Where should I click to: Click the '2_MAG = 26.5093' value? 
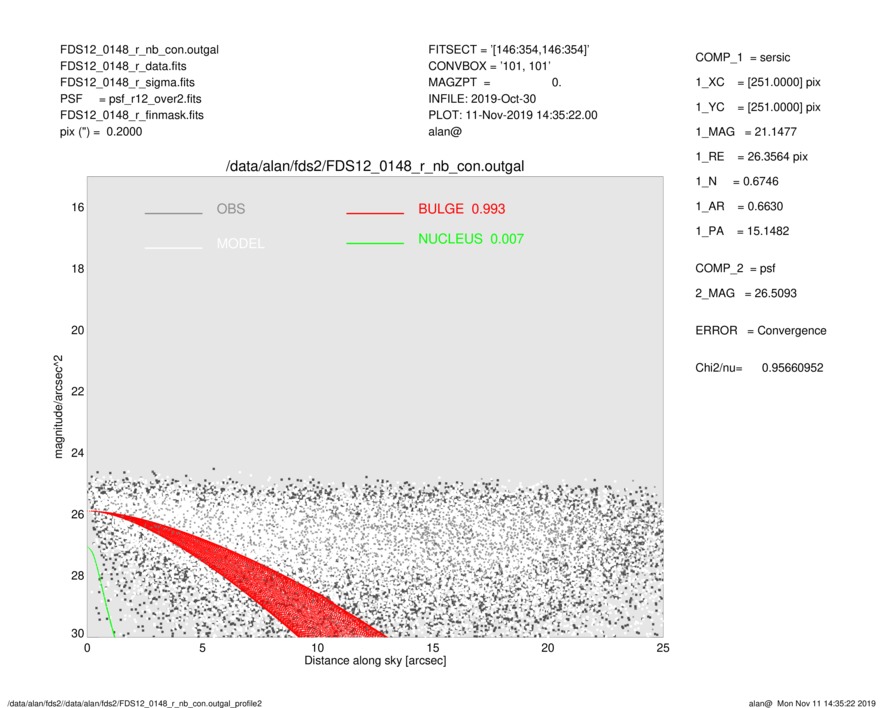[x=746, y=294]
